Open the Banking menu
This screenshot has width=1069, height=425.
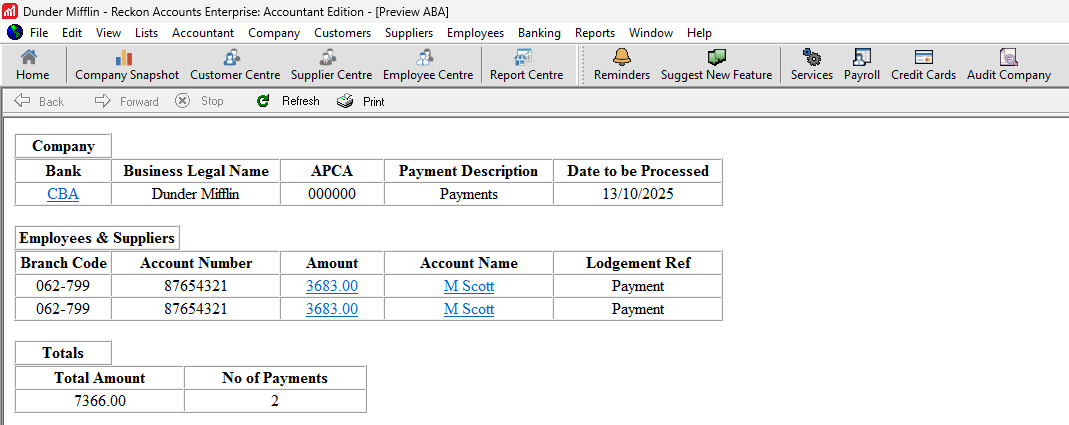click(539, 33)
